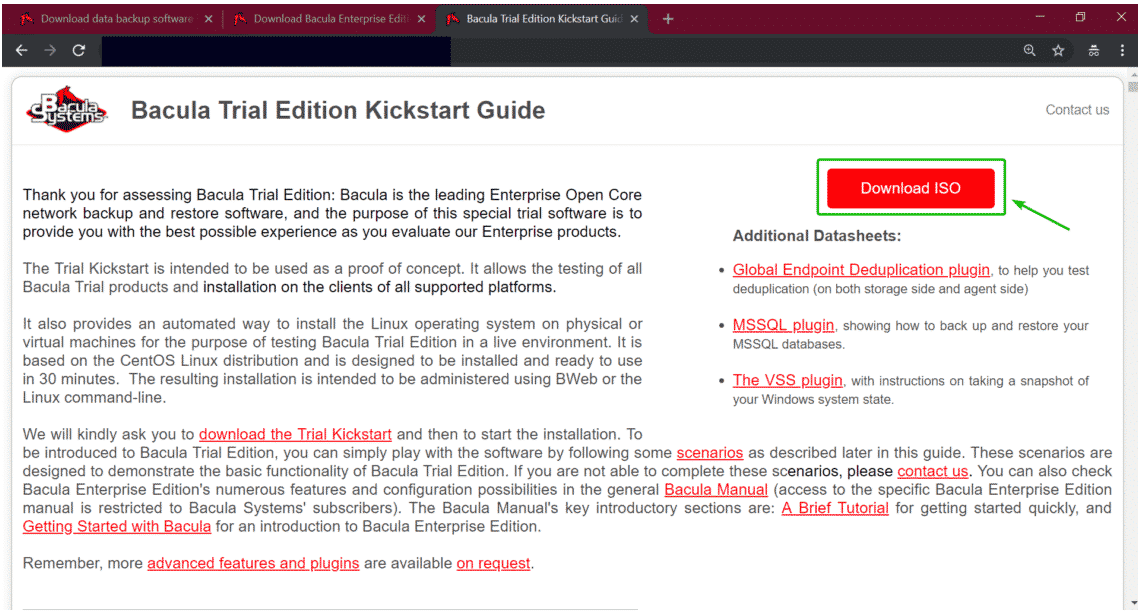Image resolution: width=1138 pixels, height=612 pixels.
Task: Close the 'Download Bacula Enterprise Edition' tab
Action: coord(422,19)
